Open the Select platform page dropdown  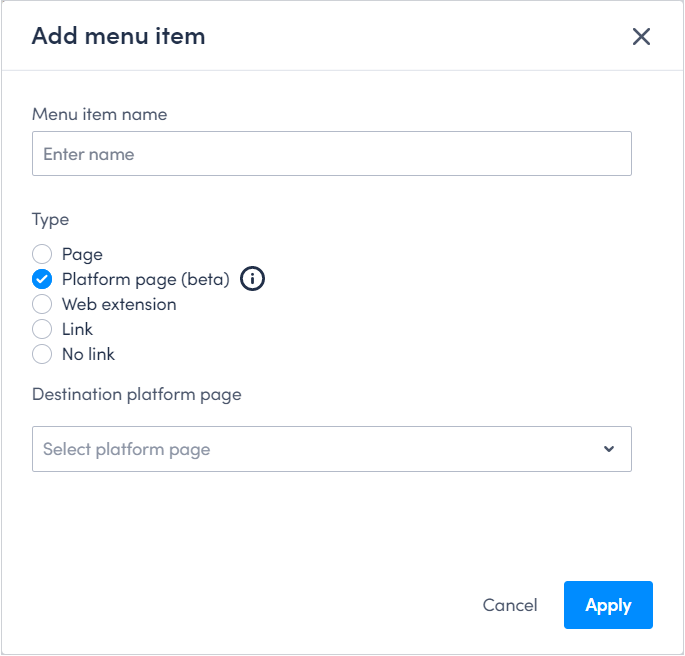332,449
